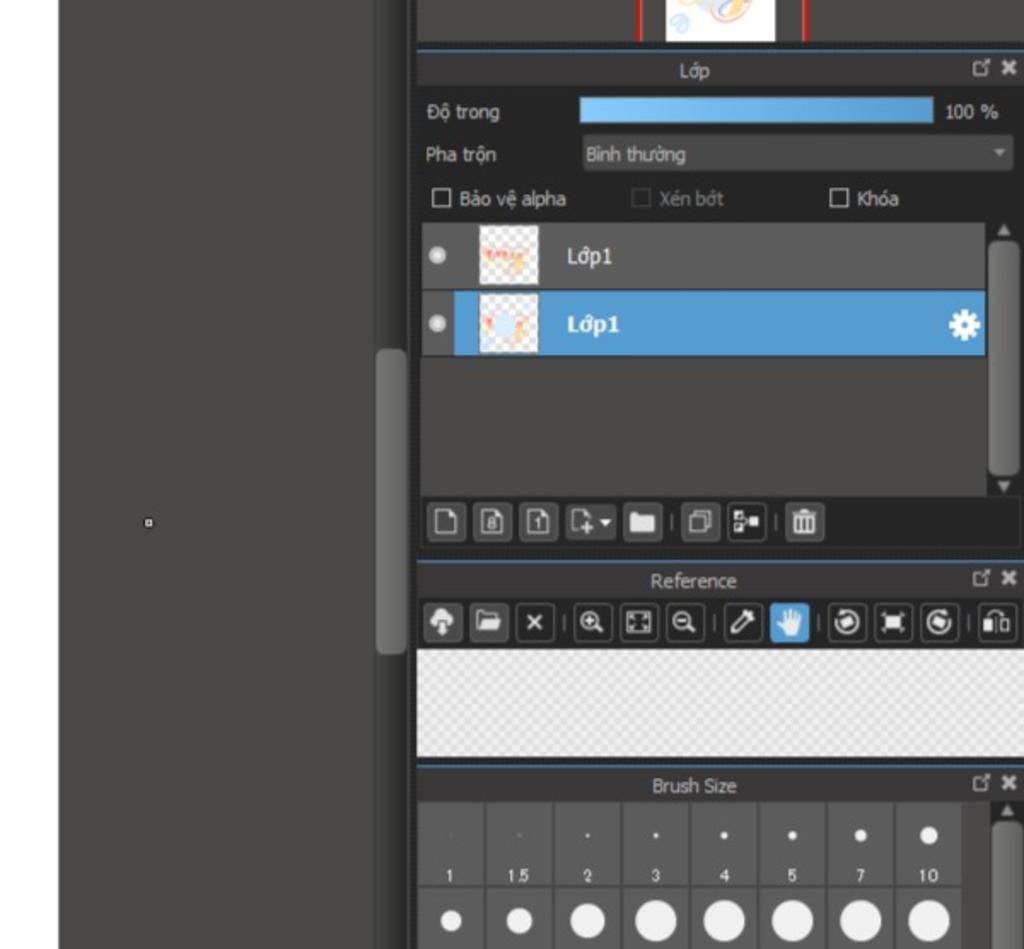The width and height of the screenshot is (1024, 949).
Task: Duplicate the selected layer
Action: pos(700,522)
